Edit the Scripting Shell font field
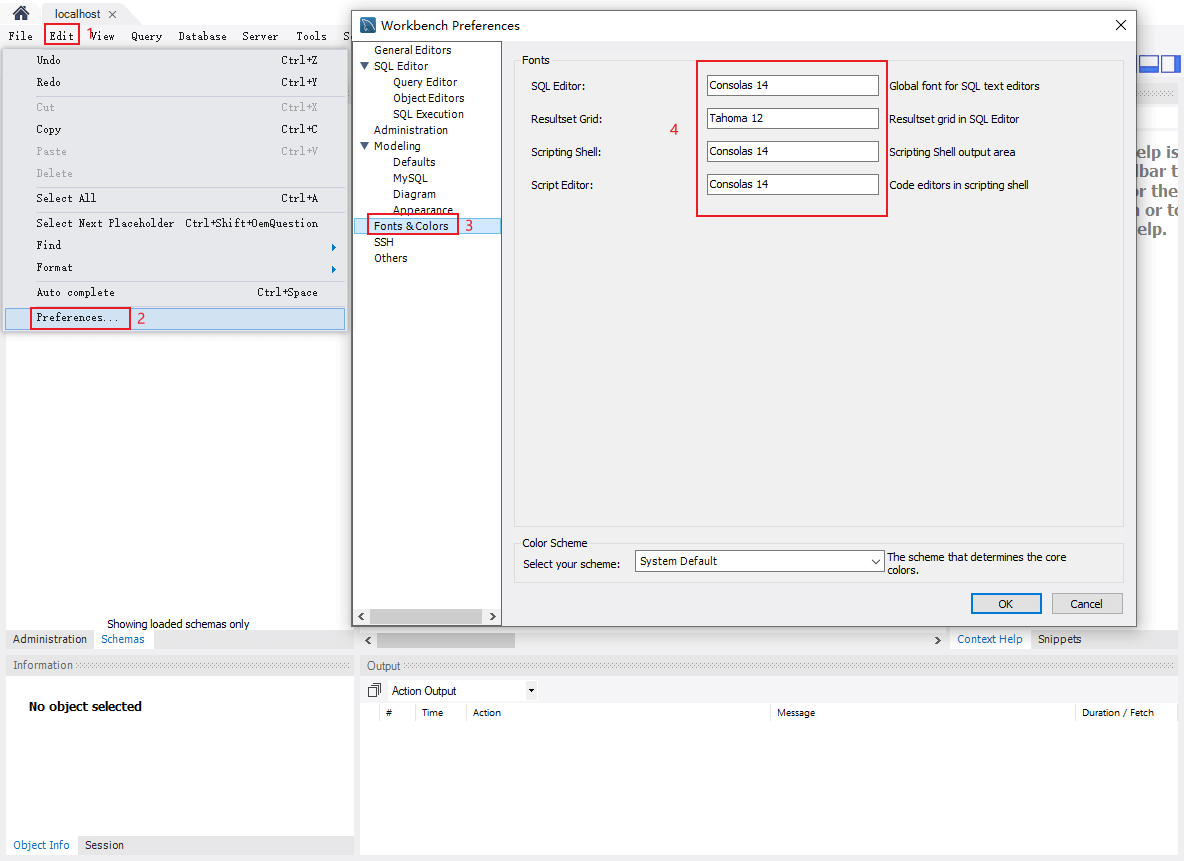The image size is (1184, 861). tap(793, 151)
